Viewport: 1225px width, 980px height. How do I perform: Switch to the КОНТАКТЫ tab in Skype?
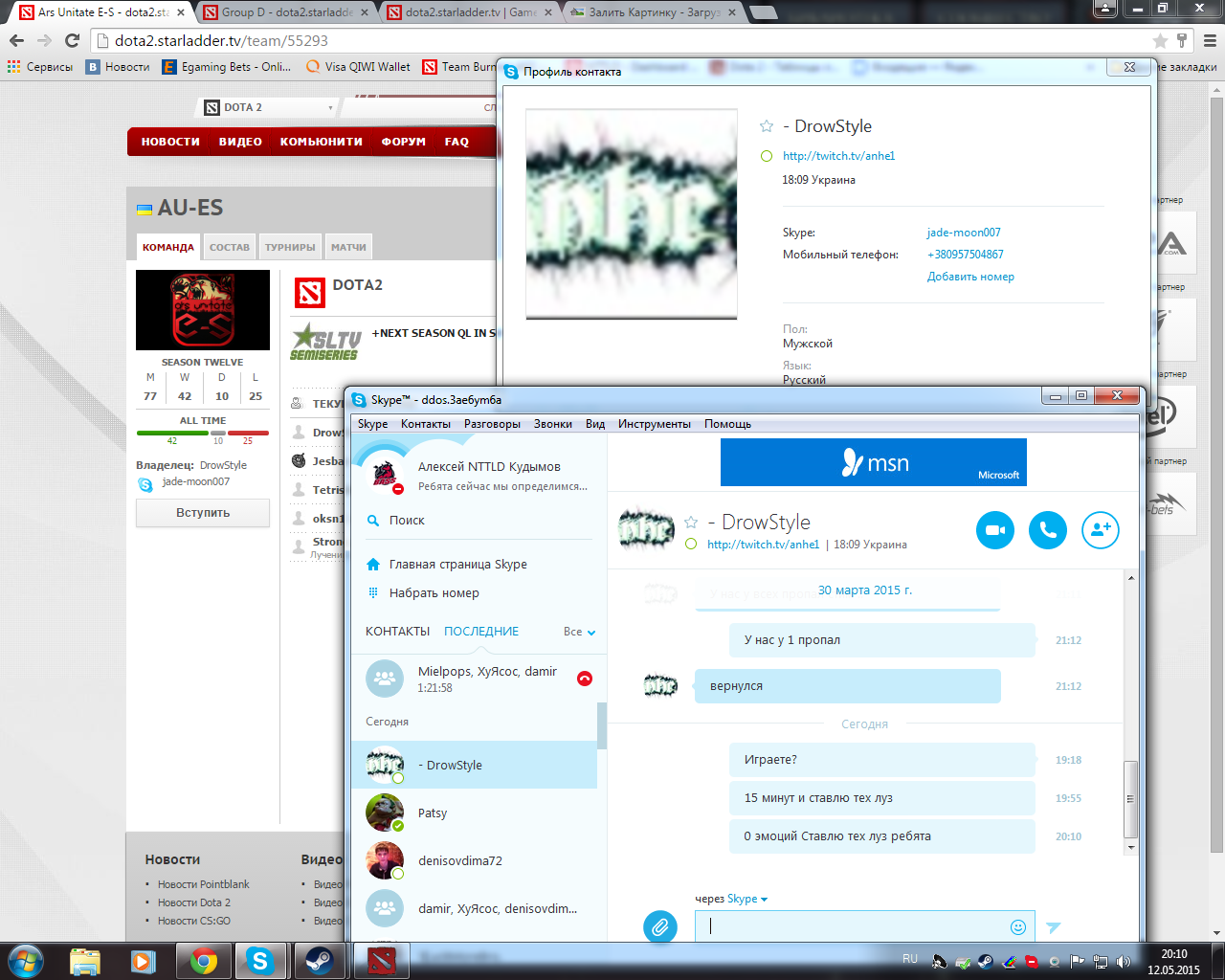click(398, 632)
